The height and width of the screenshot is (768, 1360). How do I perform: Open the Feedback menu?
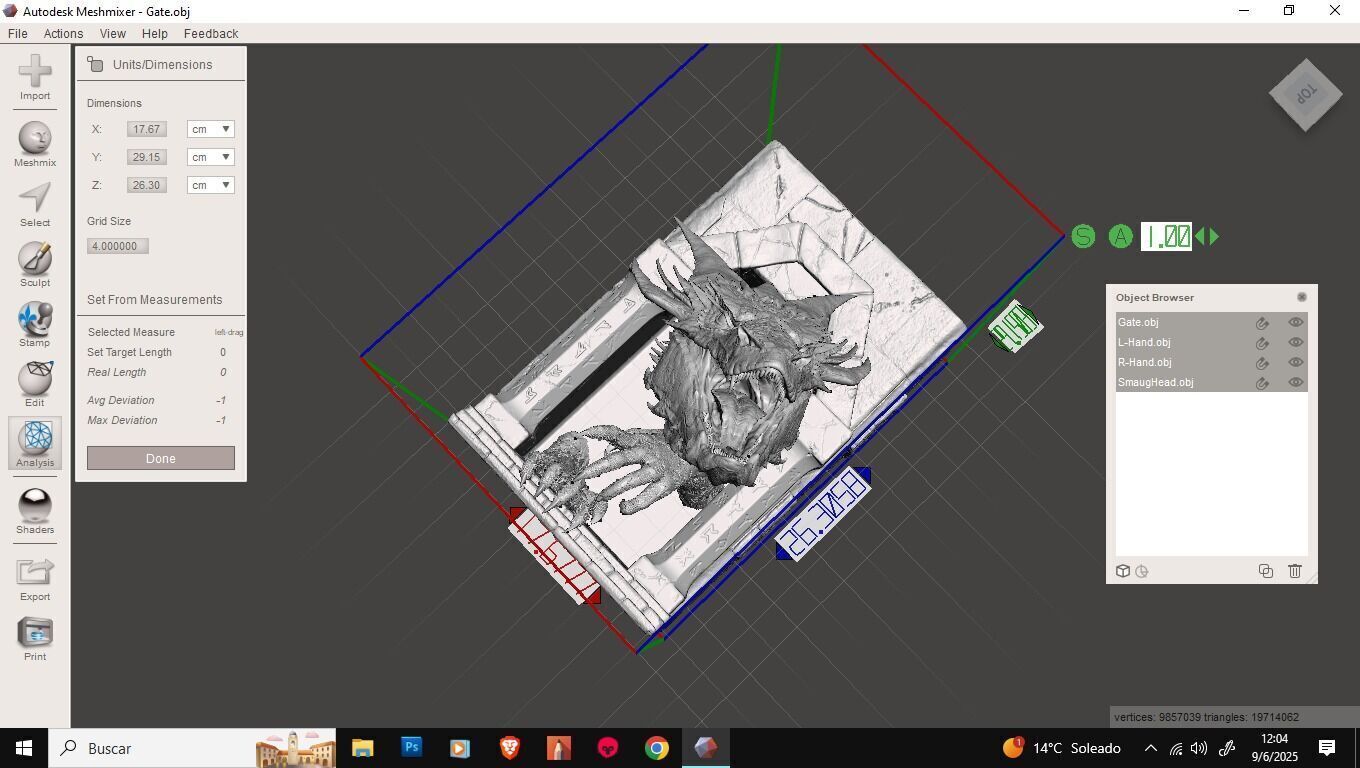211,33
